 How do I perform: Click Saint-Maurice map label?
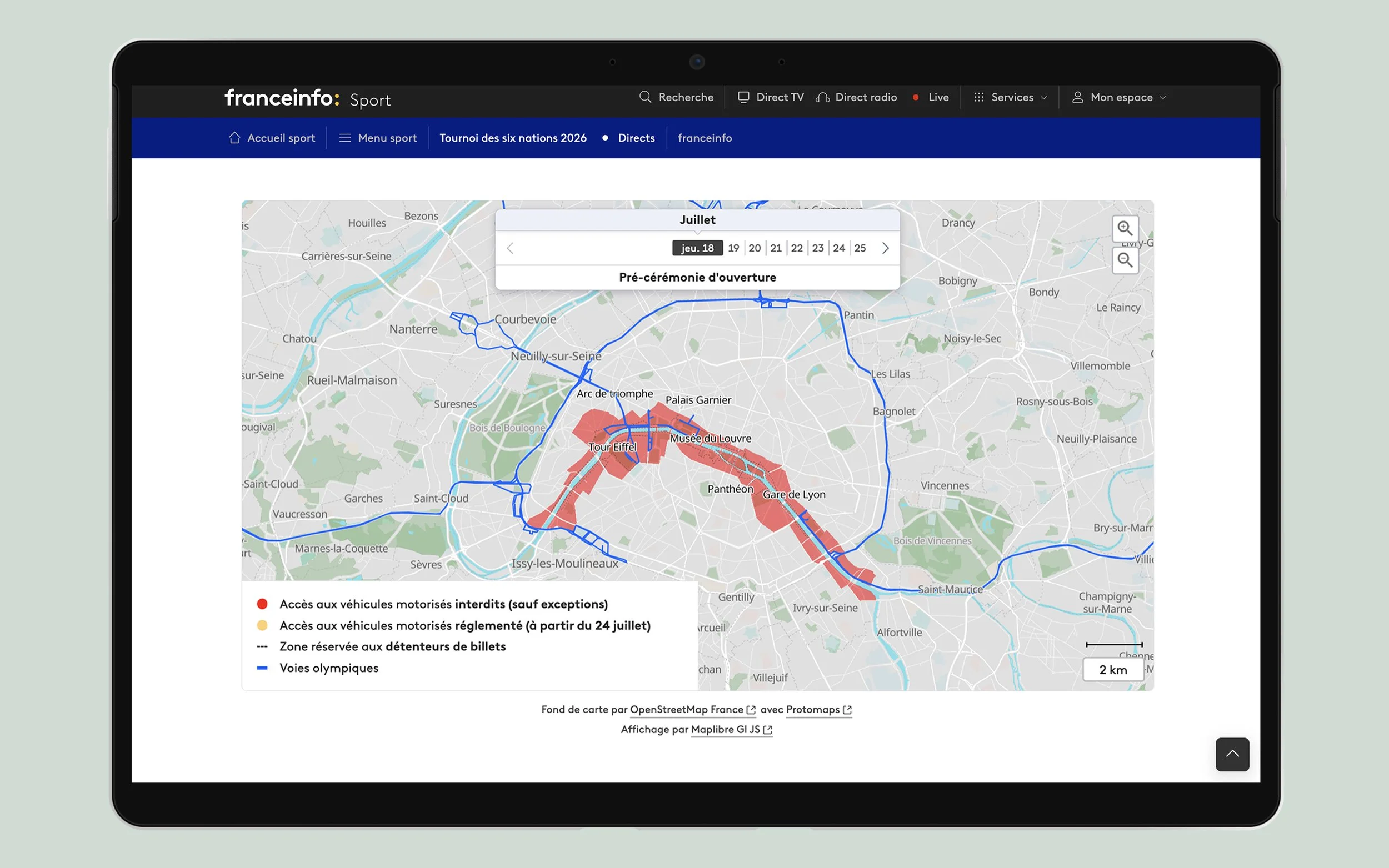pyautogui.click(x=950, y=590)
